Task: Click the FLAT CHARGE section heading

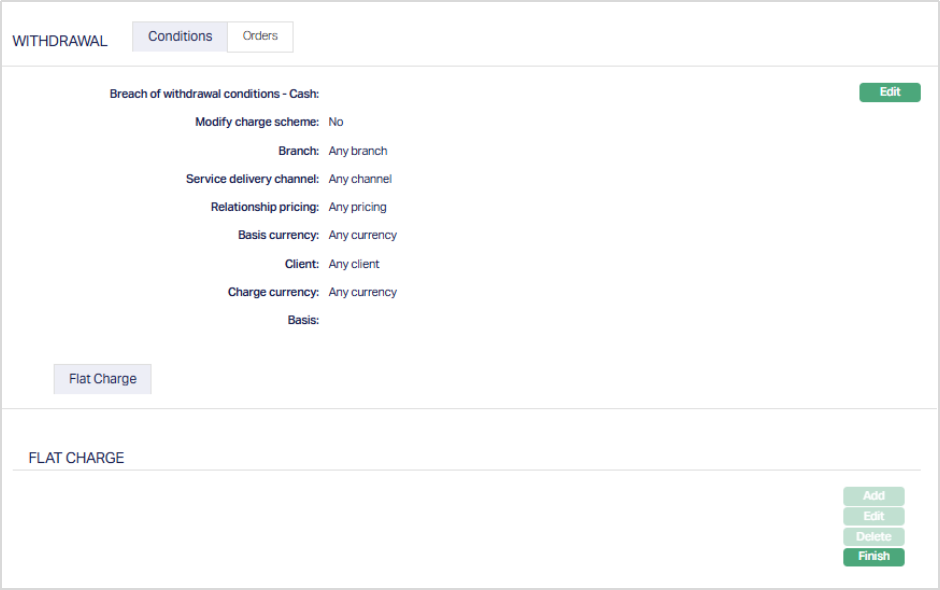Action: pyautogui.click(x=76, y=458)
